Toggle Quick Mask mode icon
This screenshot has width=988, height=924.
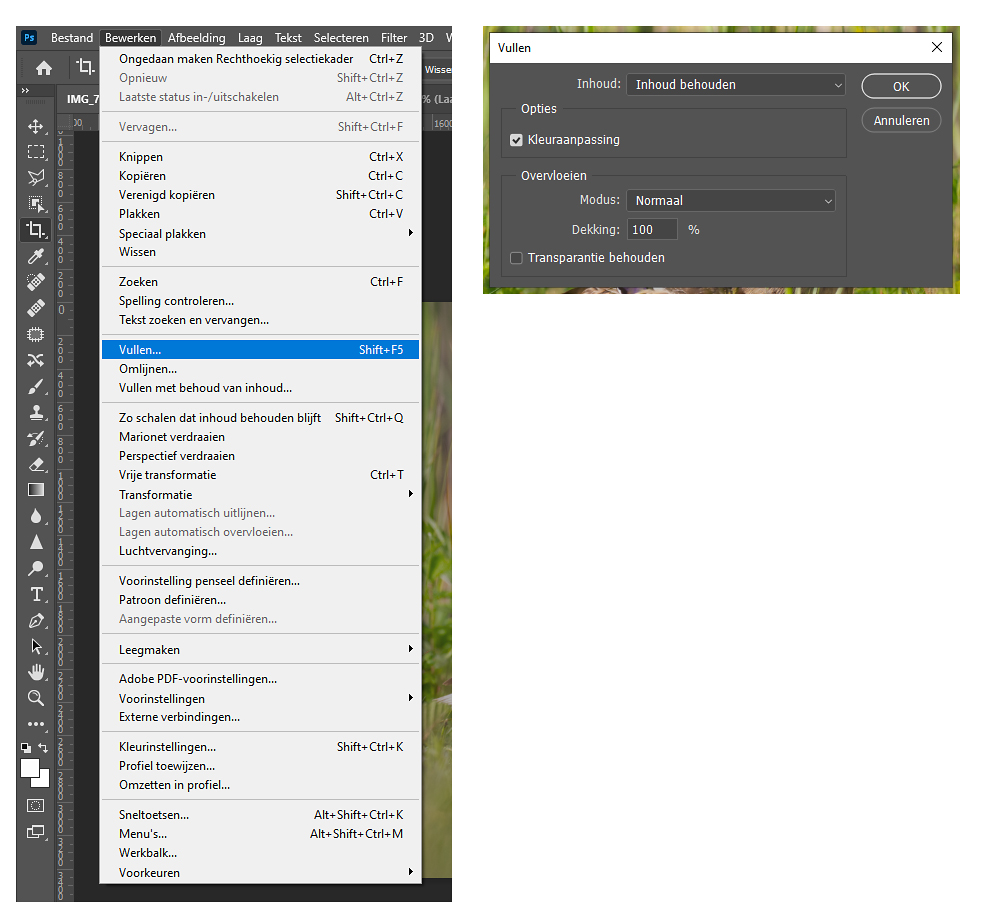click(x=36, y=805)
